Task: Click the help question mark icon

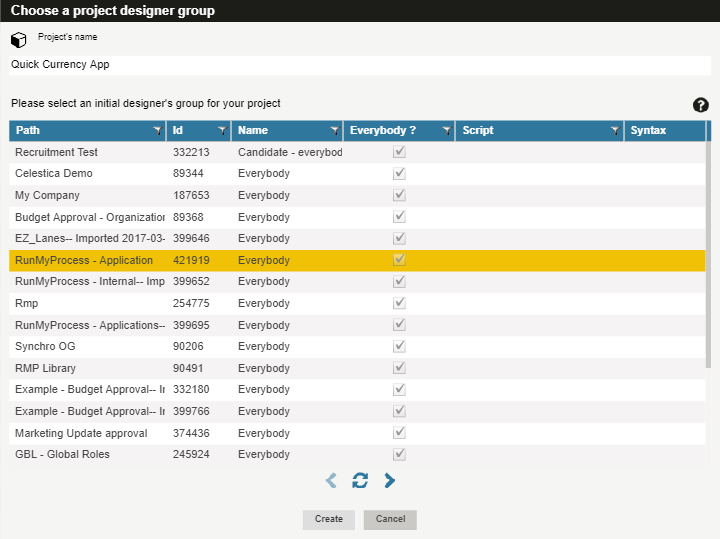Action: click(700, 105)
